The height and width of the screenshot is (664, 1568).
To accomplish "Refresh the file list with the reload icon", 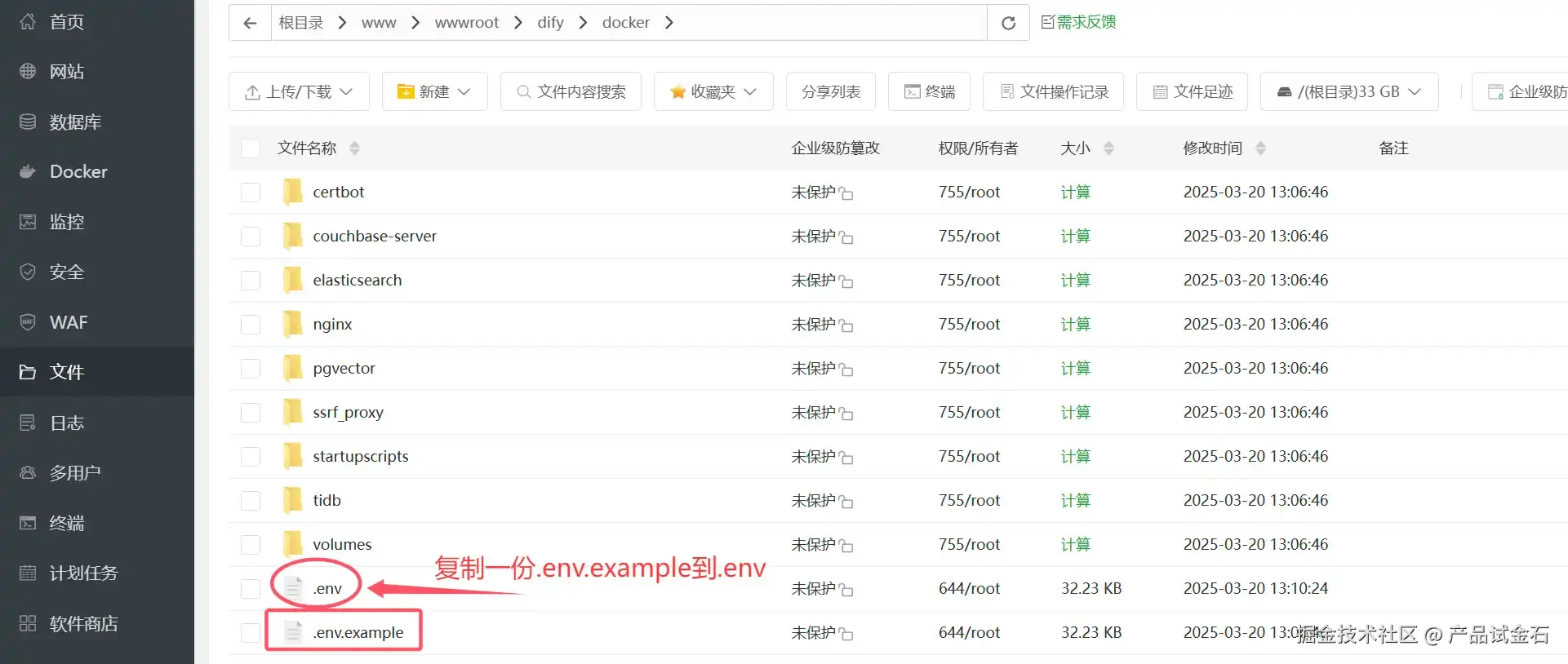I will pyautogui.click(x=1008, y=23).
